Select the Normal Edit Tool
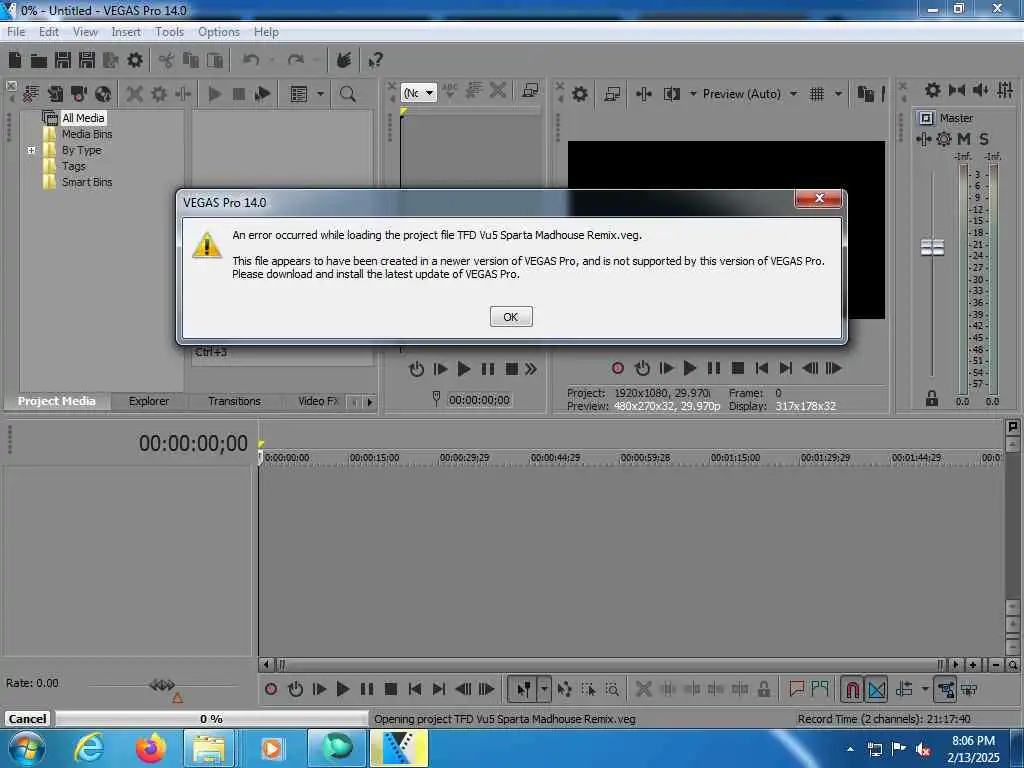This screenshot has width=1024, height=768. (523, 689)
